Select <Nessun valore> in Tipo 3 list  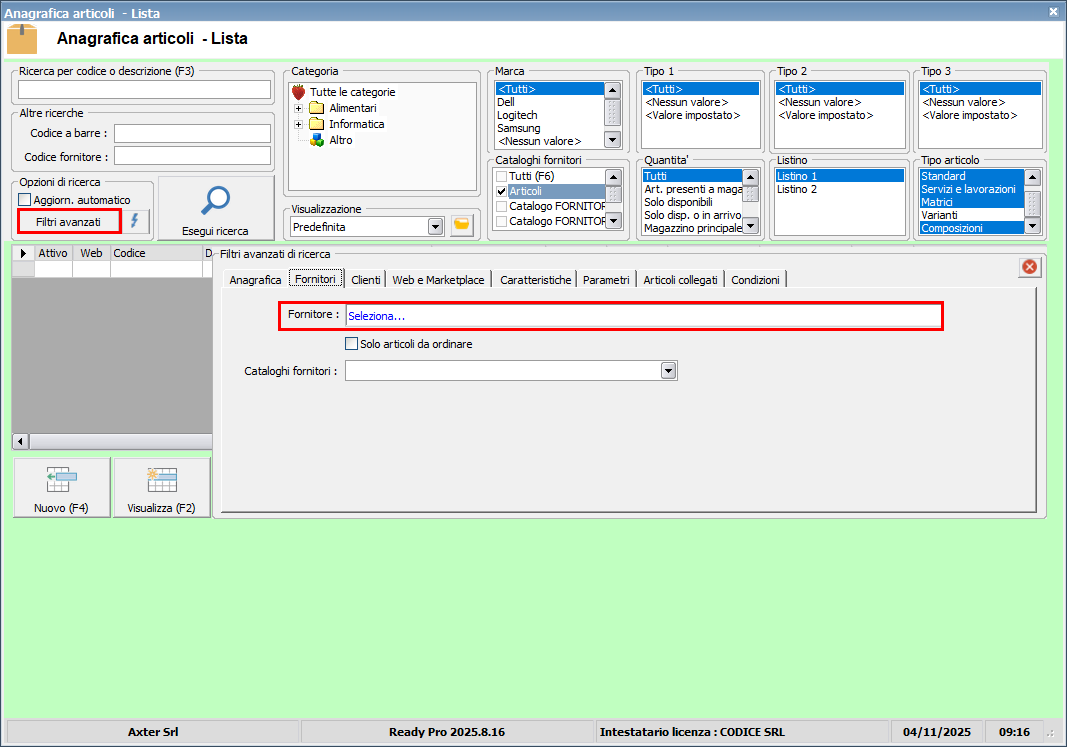980,102
